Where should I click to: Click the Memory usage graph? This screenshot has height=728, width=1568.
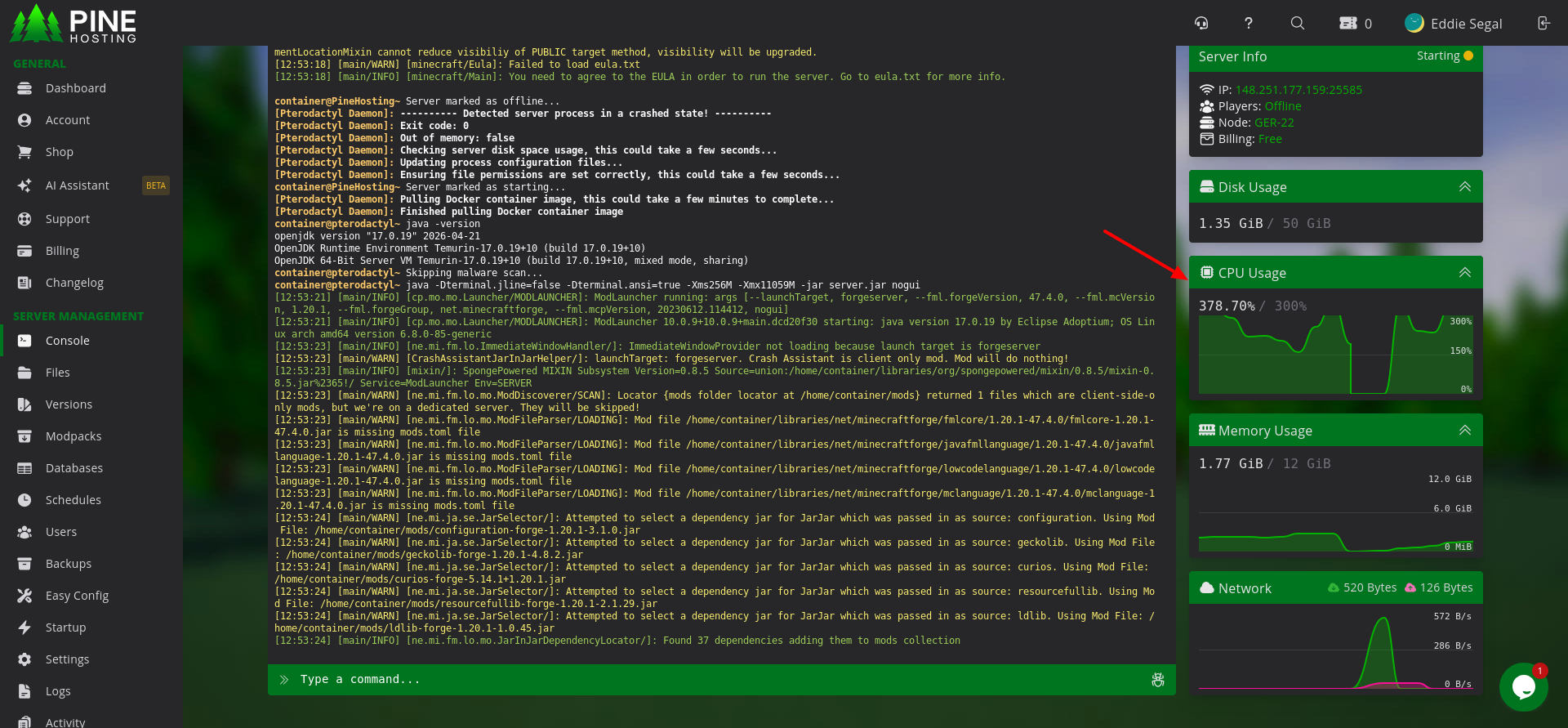[x=1335, y=512]
